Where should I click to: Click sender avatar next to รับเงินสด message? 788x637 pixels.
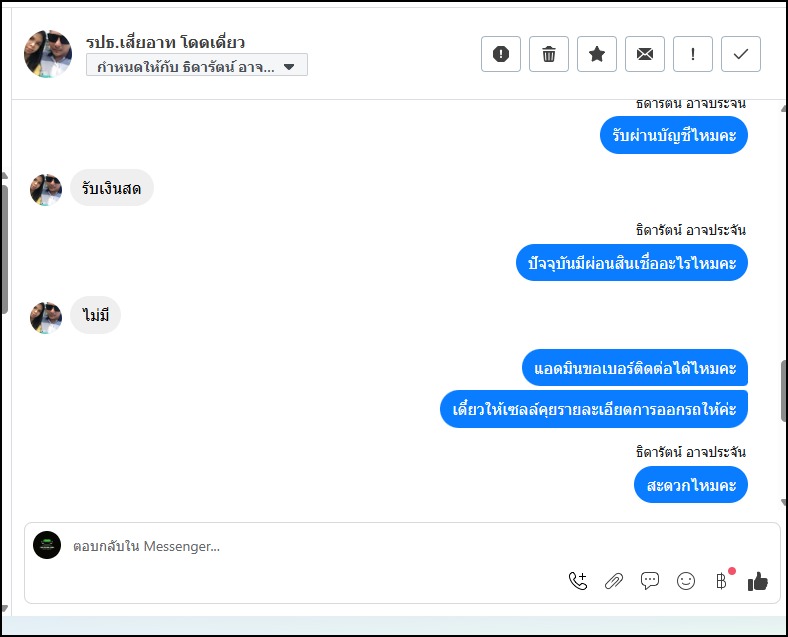pyautogui.click(x=46, y=190)
